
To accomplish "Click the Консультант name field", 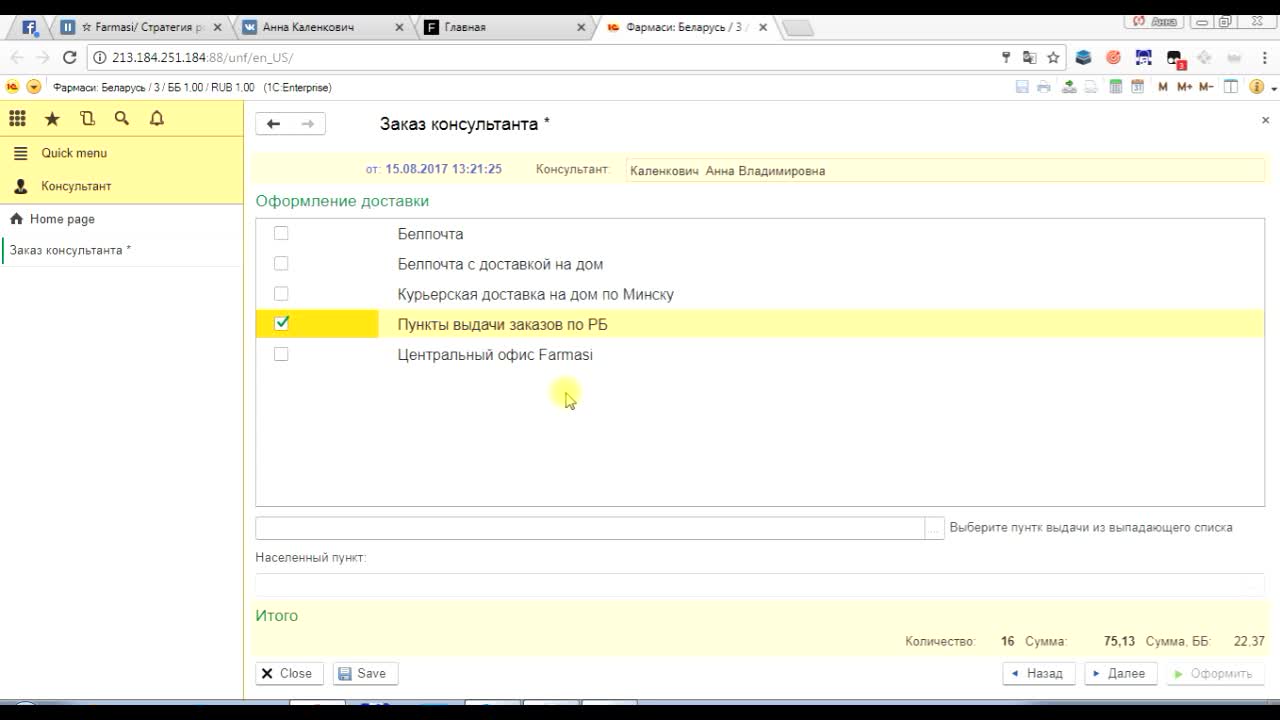I will (945, 171).
